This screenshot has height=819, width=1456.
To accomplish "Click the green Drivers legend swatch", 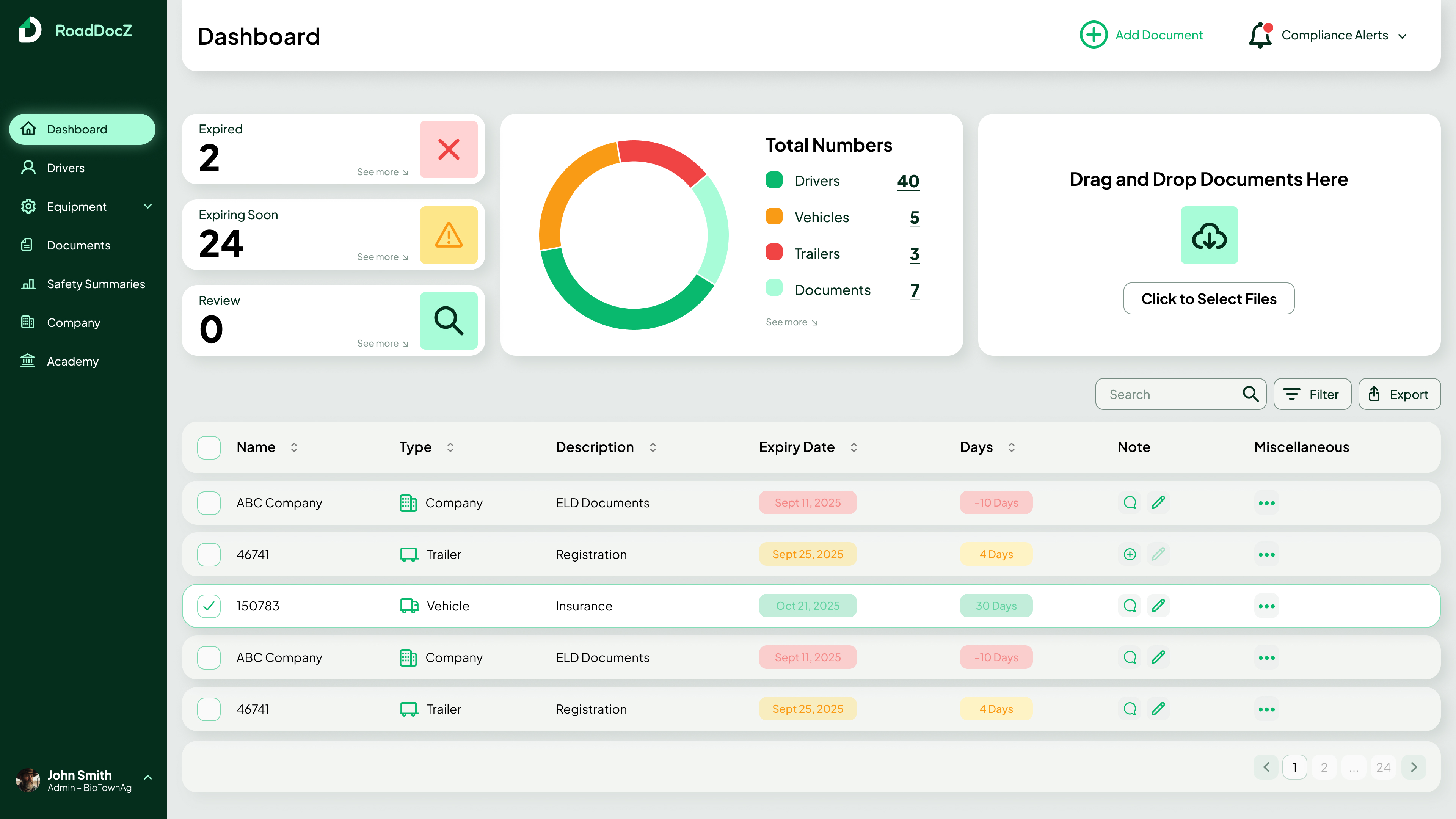I will [774, 180].
